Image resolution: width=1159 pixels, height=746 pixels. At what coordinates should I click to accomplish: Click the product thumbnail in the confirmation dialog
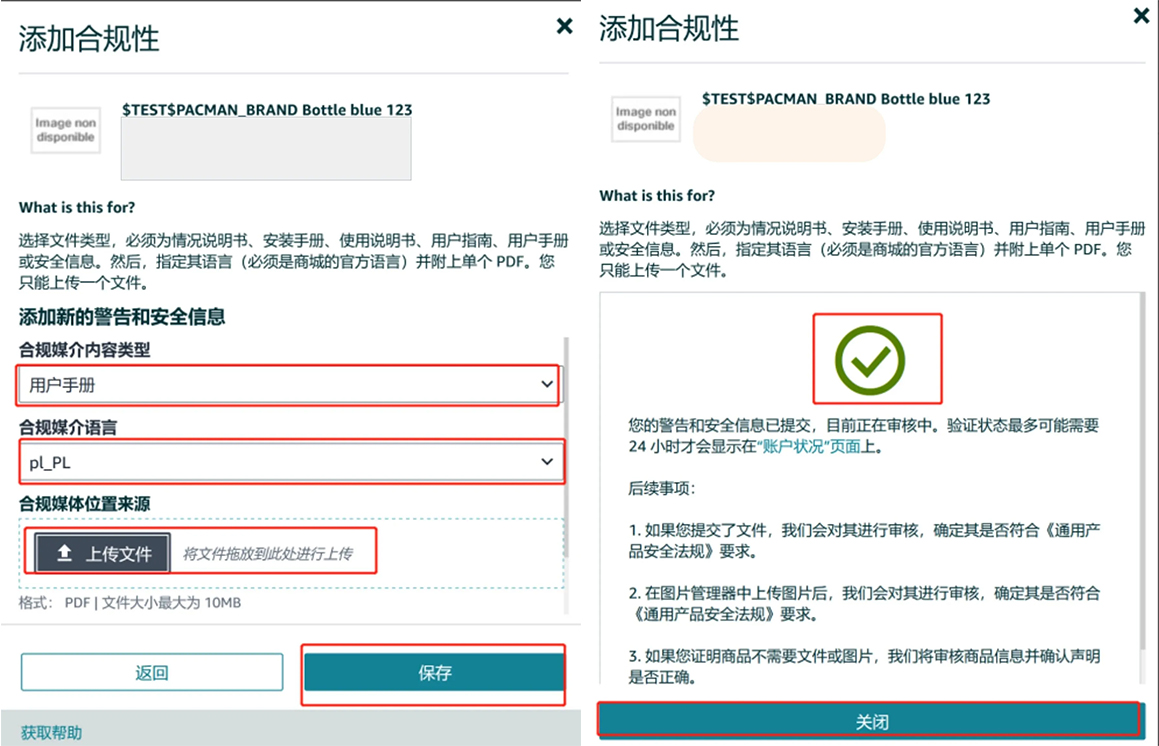click(x=646, y=119)
